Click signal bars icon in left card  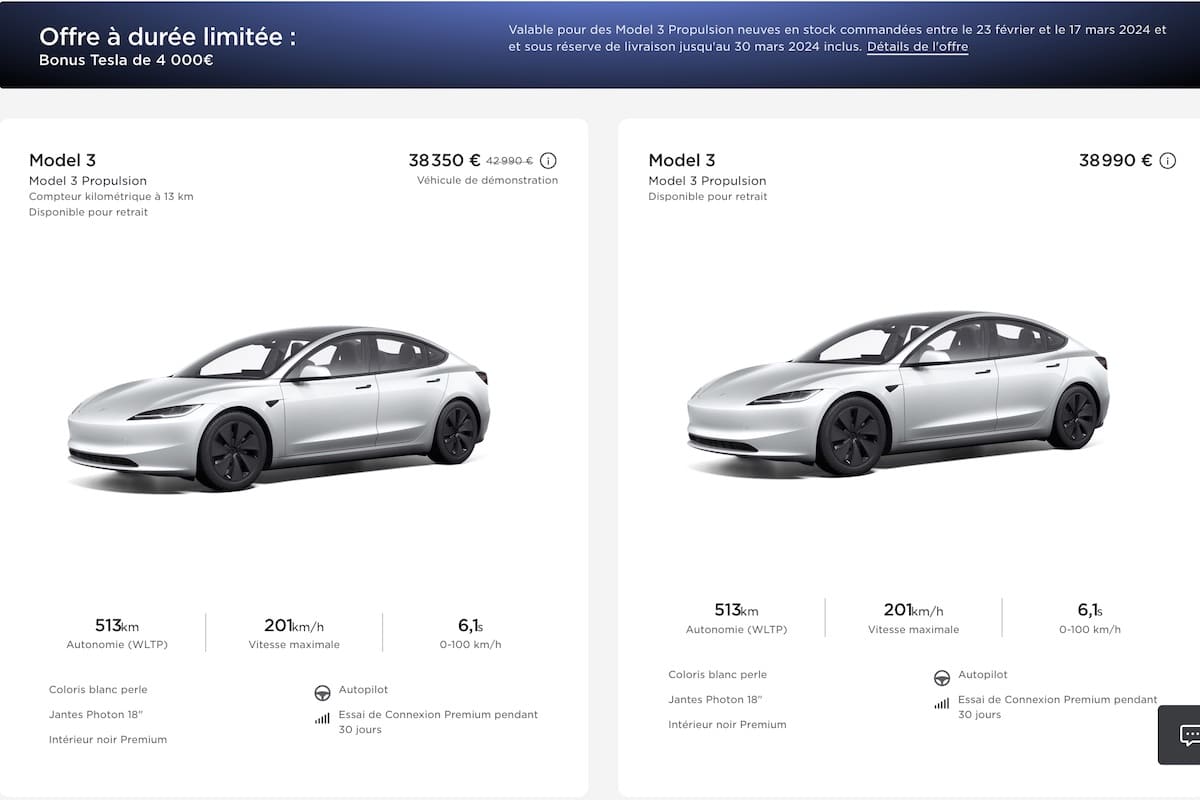point(322,718)
